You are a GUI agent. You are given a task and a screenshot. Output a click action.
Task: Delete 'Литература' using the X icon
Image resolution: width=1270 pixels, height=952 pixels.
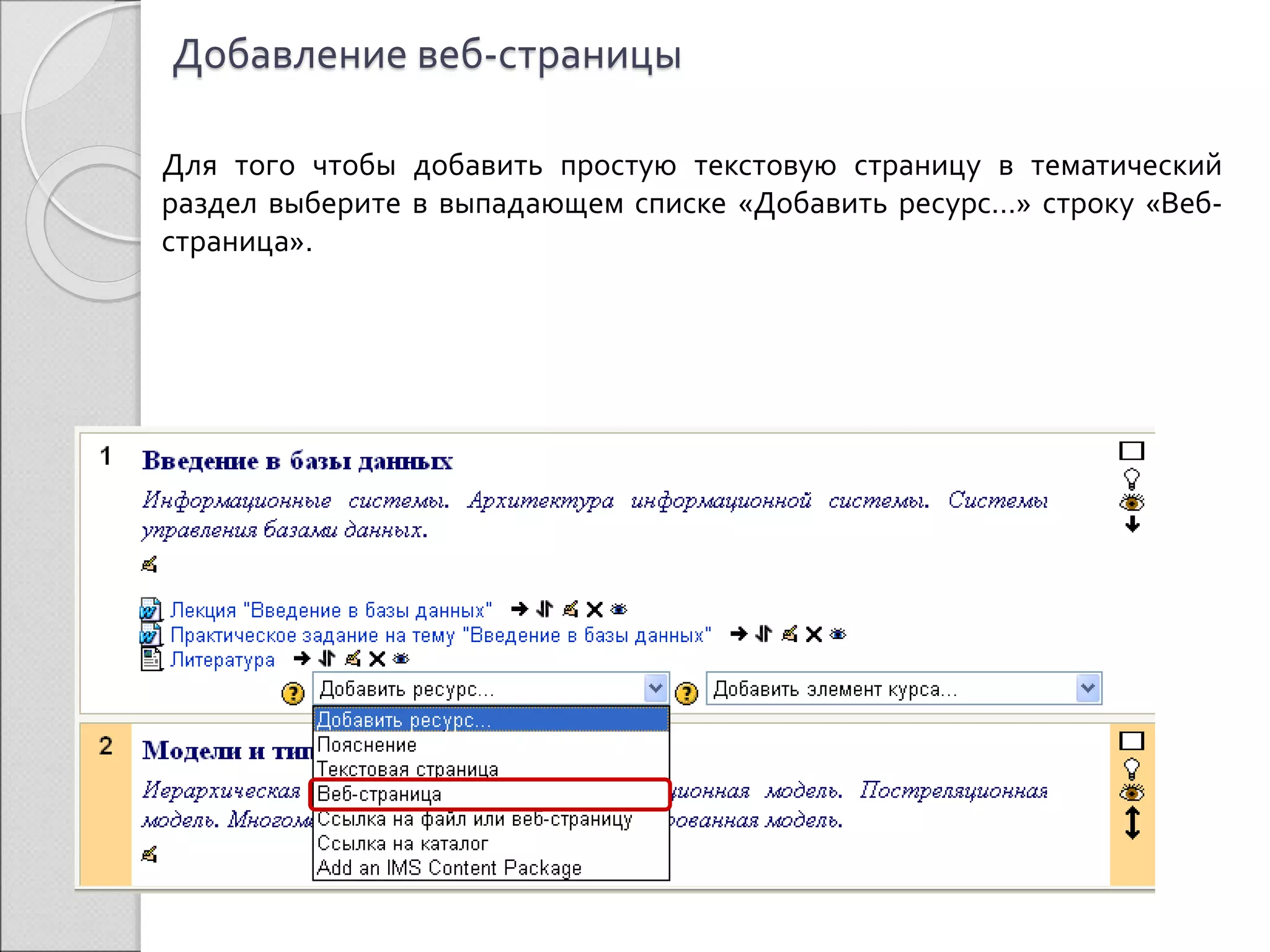click(x=377, y=659)
